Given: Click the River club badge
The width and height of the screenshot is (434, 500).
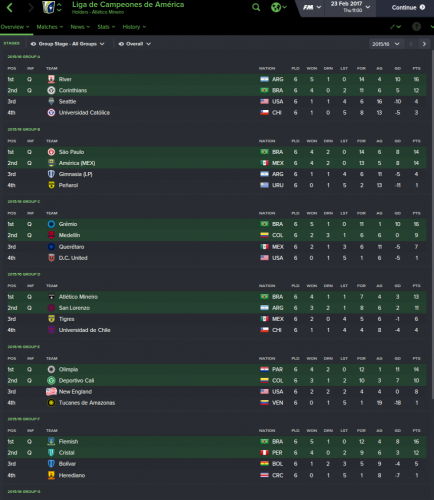Looking at the screenshot, I should 51,79.
